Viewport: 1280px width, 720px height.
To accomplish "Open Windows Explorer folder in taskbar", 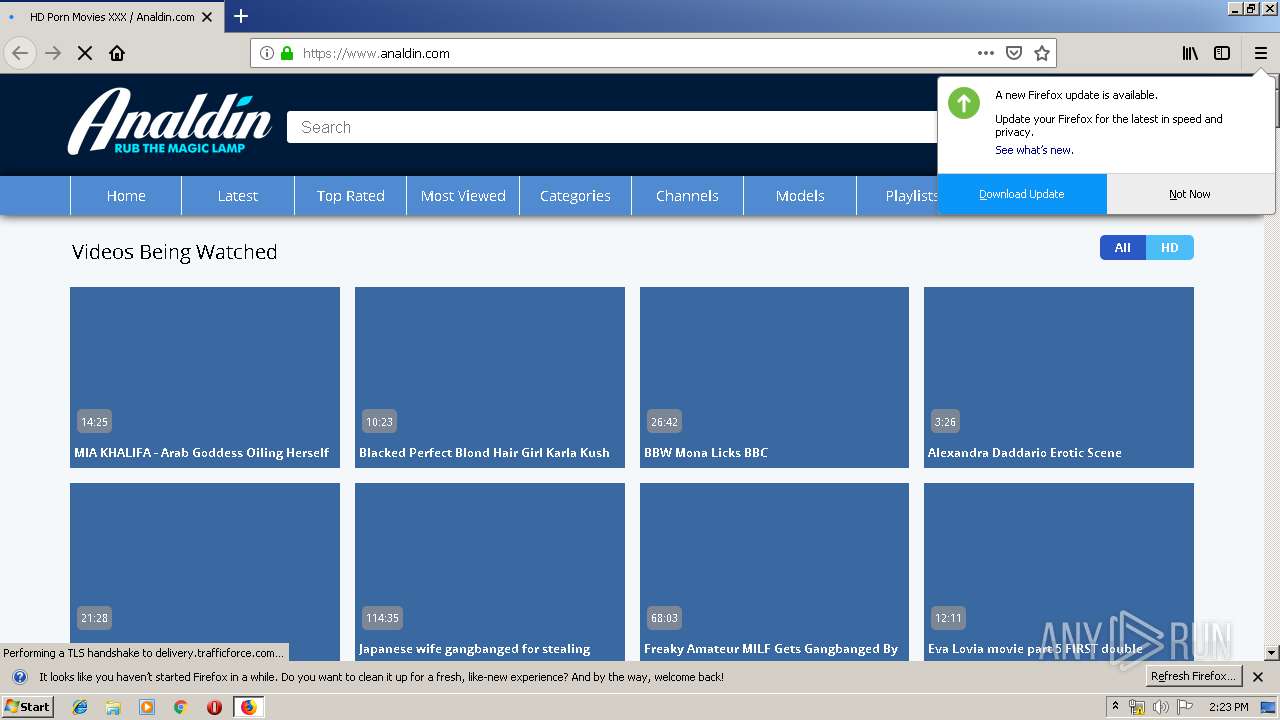I will point(113,707).
